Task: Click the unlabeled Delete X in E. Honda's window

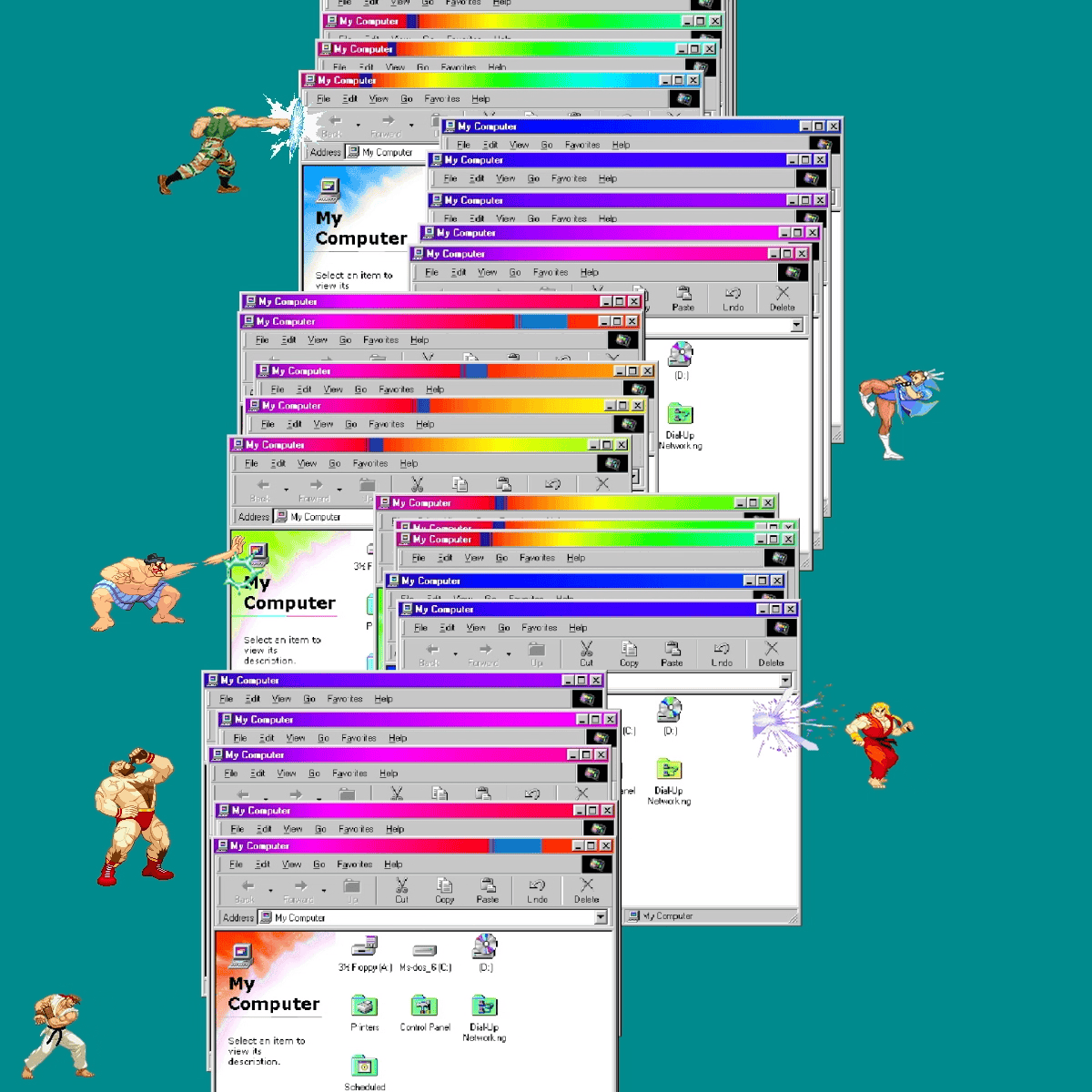Action: [602, 484]
